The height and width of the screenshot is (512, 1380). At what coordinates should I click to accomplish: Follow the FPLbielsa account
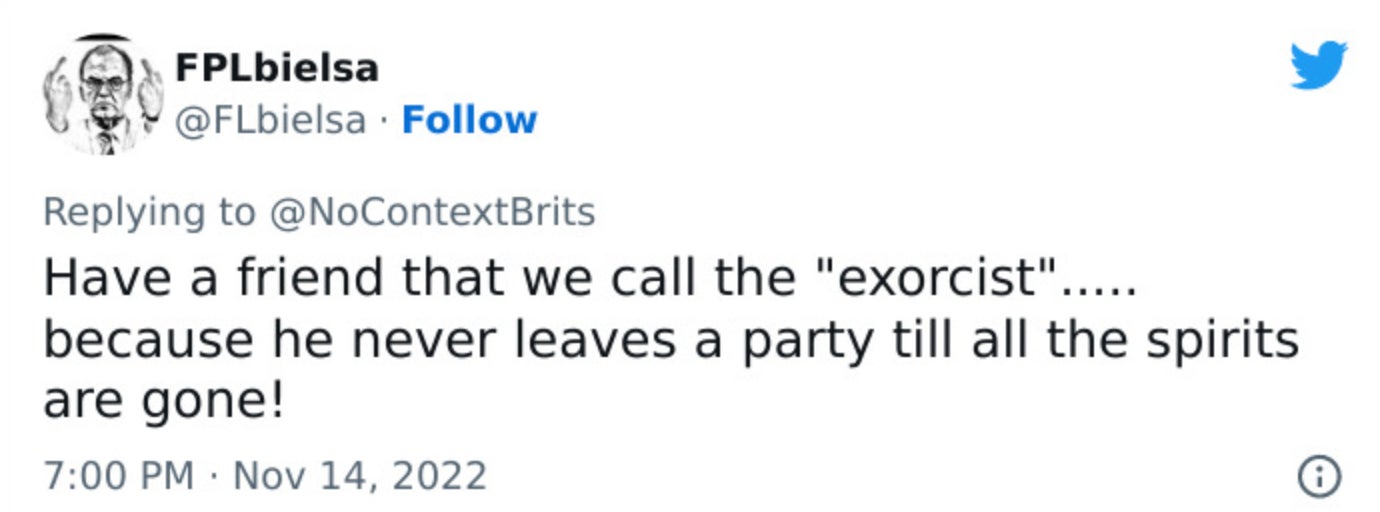tap(469, 121)
